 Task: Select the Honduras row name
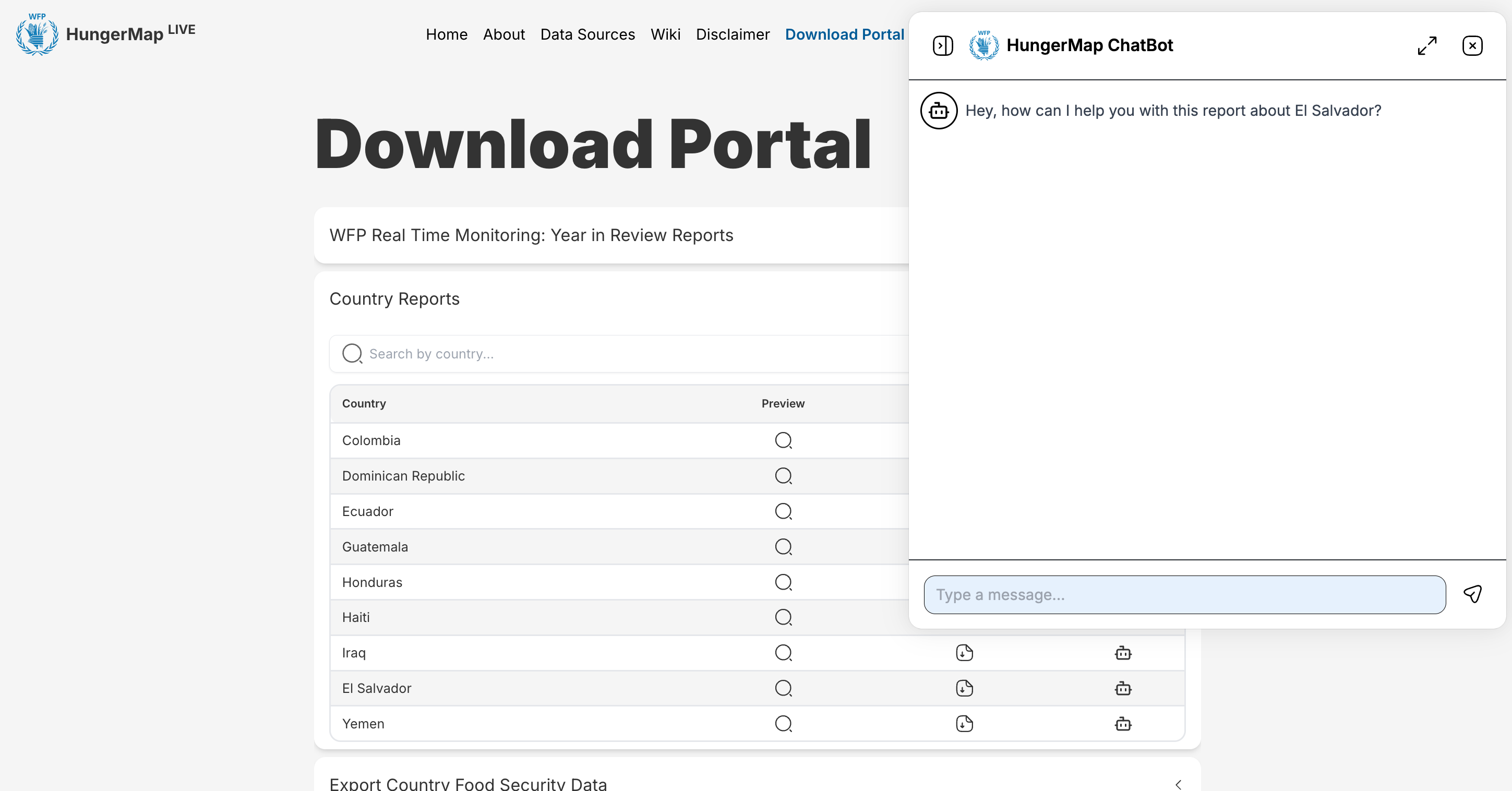coord(372,582)
